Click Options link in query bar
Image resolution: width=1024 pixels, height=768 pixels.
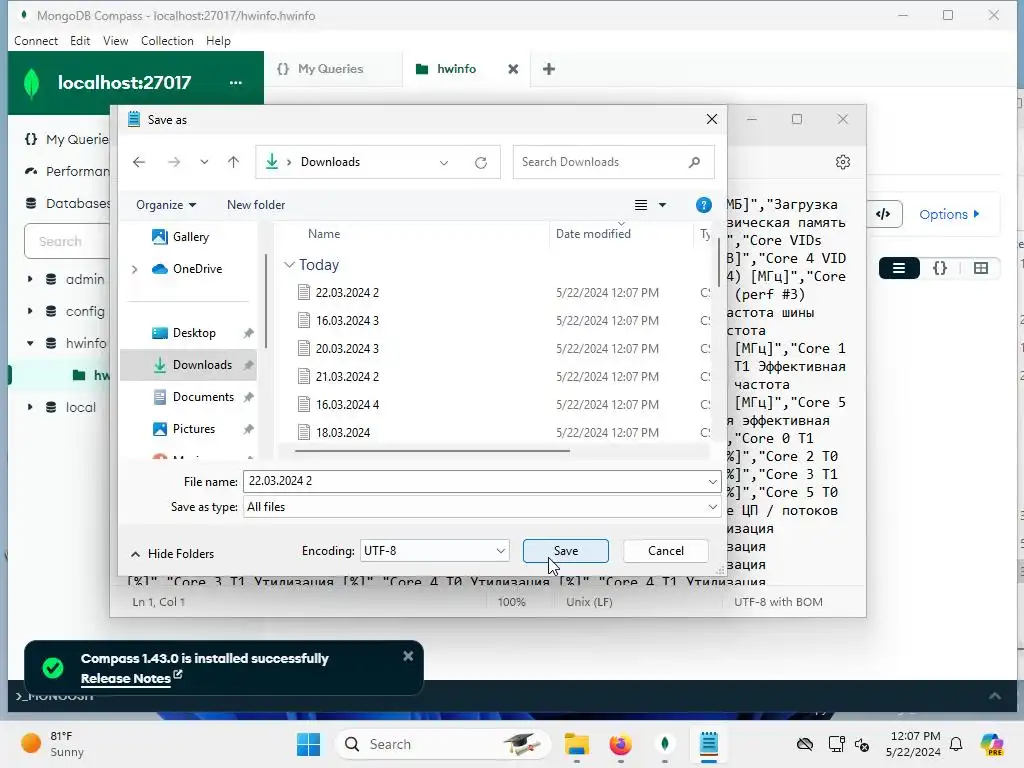(x=949, y=214)
